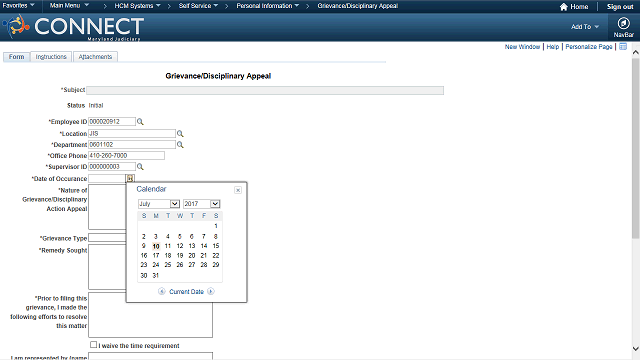Click the page scroll up arrow
The image size is (640, 360).
click(x=636, y=52)
